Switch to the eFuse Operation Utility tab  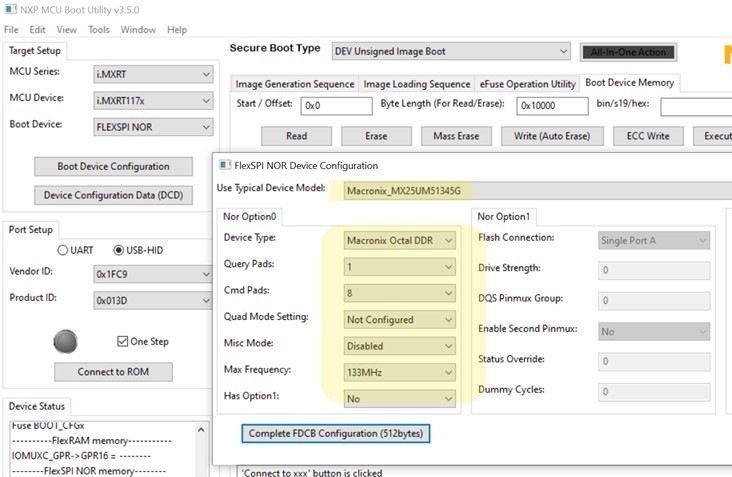528,84
